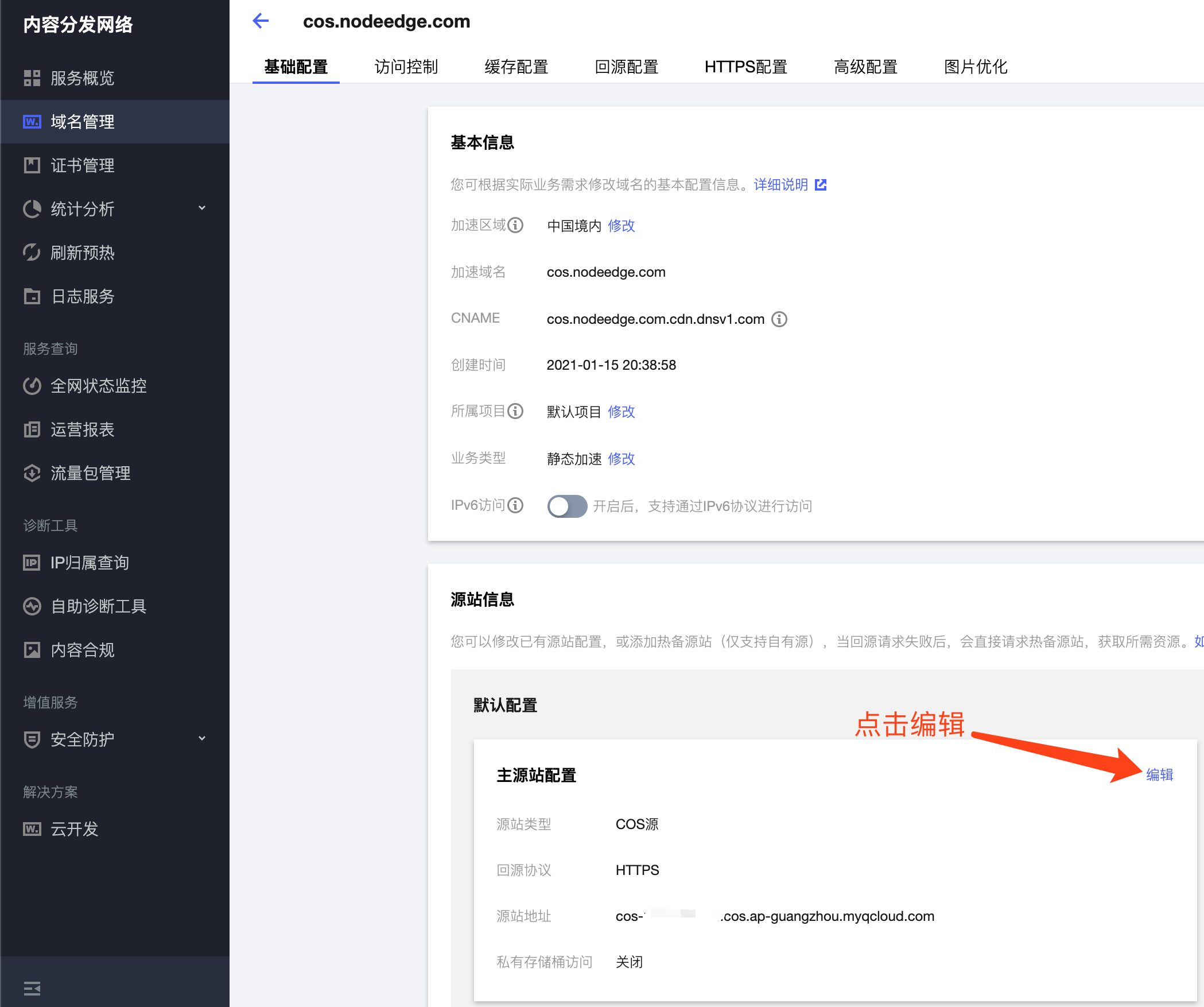Expand the 安全防护 submenu chevron

click(202, 738)
